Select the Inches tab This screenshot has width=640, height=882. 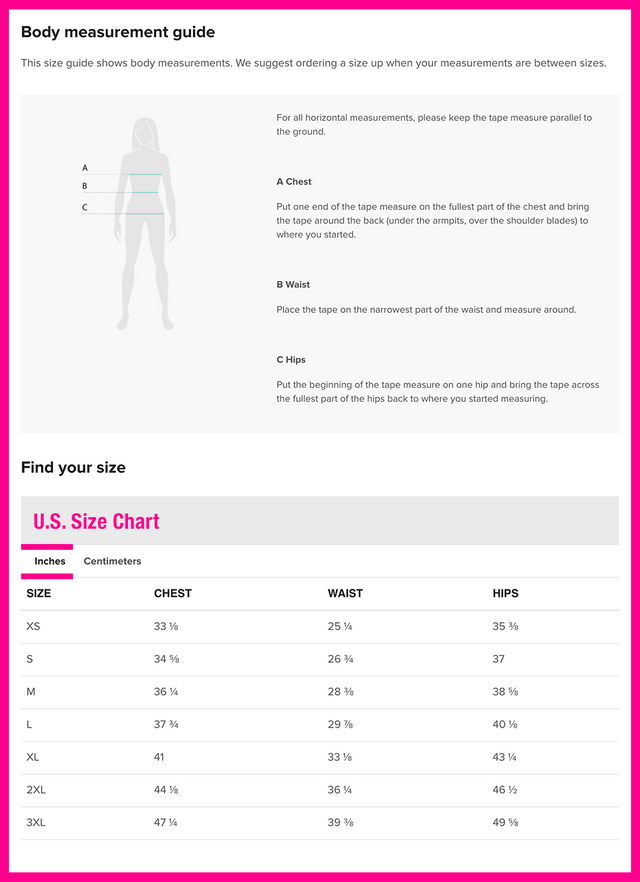tap(50, 561)
